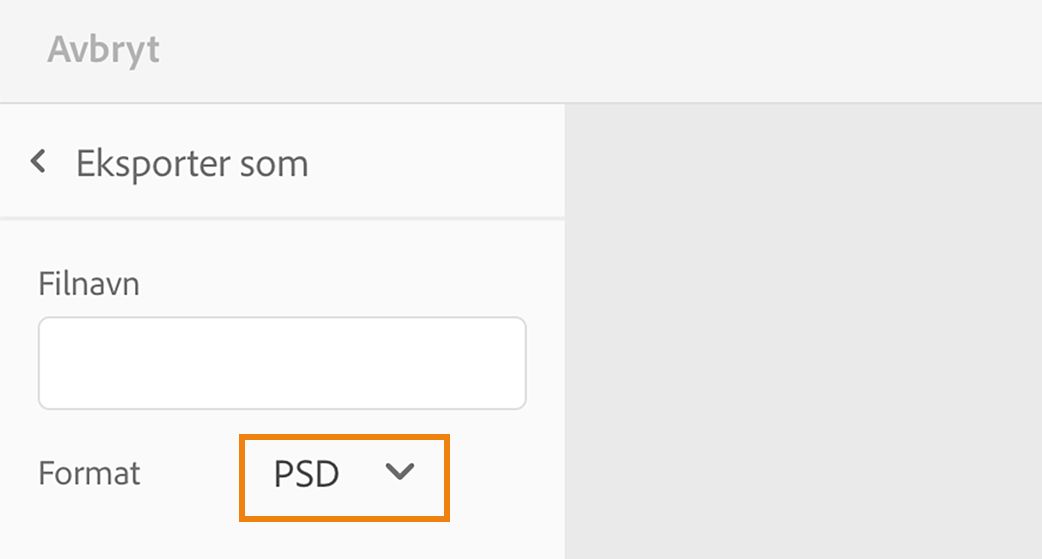Click the Eksporter som header title
The height and width of the screenshot is (559, 1042).
tap(192, 163)
